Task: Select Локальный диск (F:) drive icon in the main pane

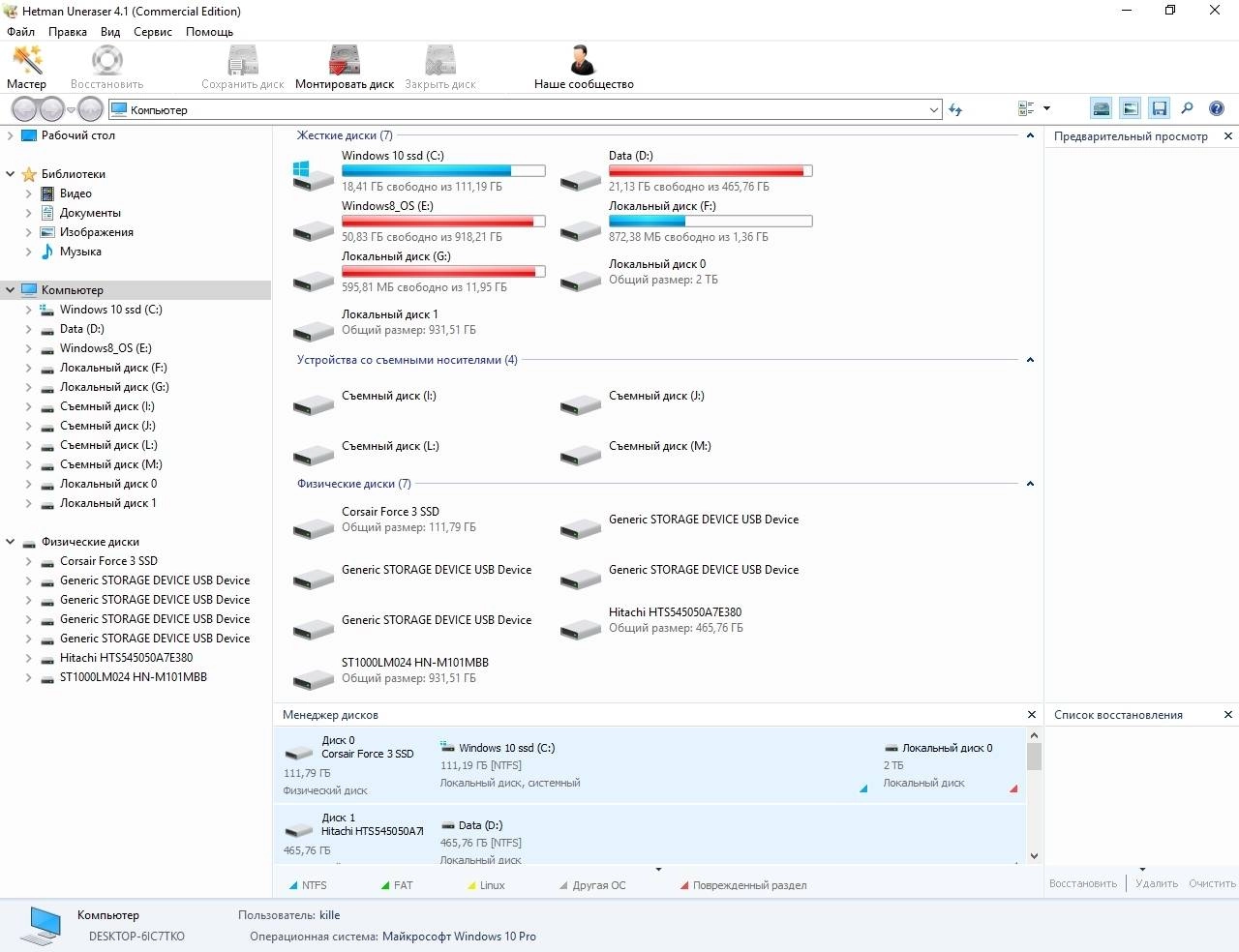Action: 581,229
